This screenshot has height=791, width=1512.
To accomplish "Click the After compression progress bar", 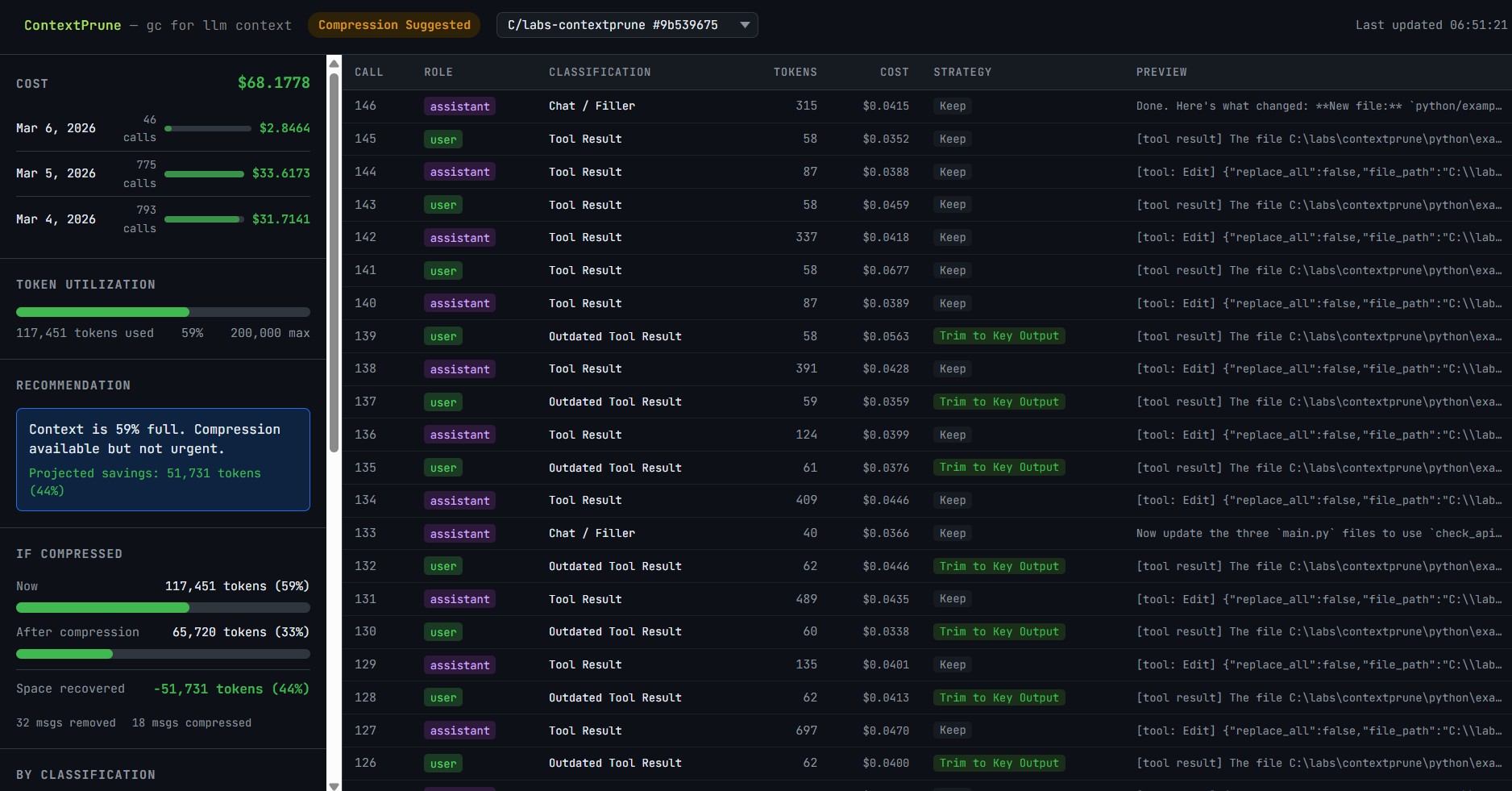I will [163, 654].
